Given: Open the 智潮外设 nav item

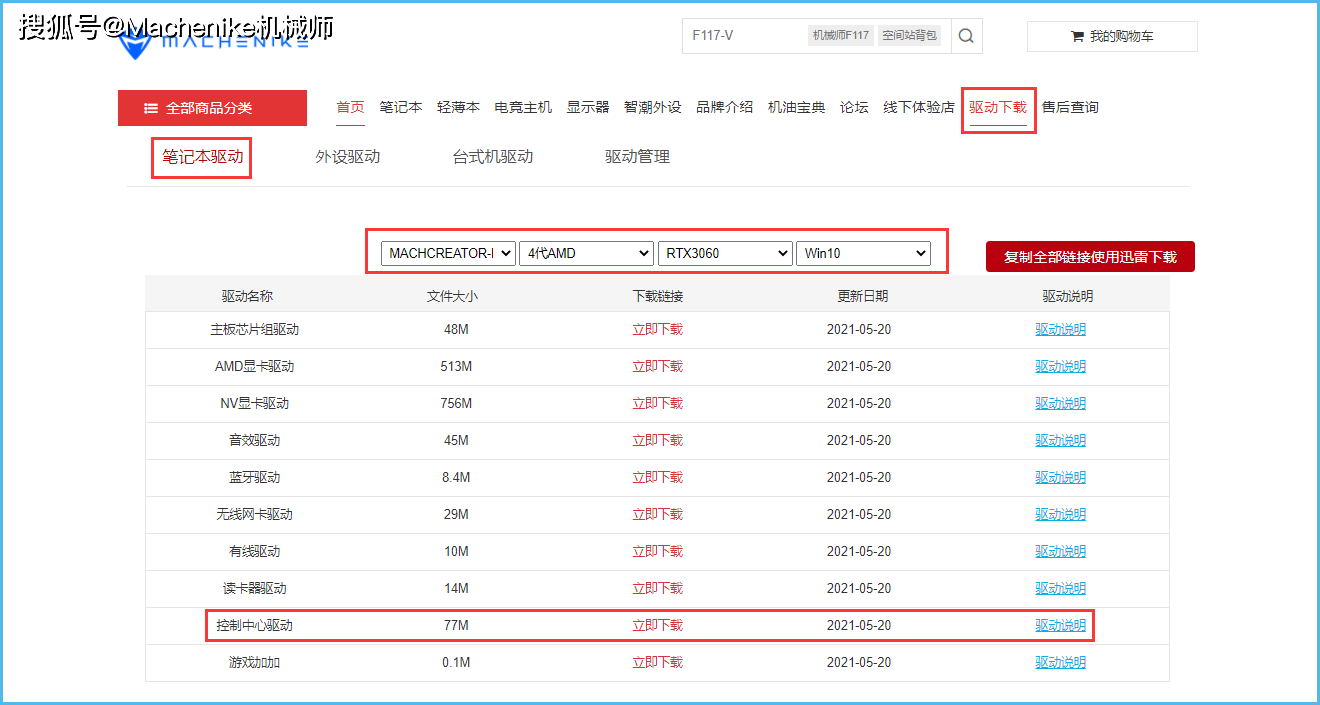Looking at the screenshot, I should click(653, 107).
